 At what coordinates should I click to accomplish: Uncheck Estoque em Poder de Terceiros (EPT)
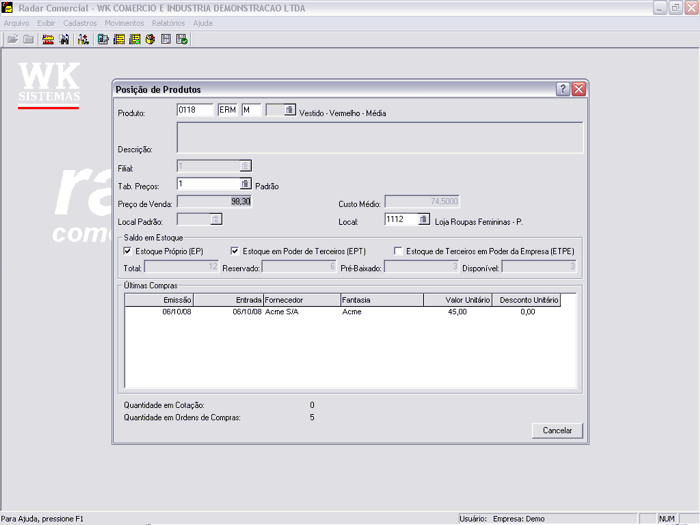236,251
